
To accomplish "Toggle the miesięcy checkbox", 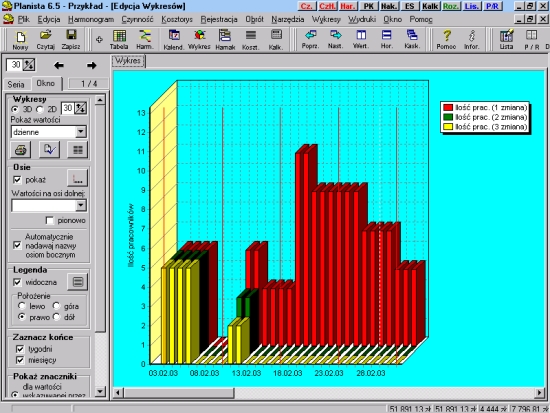I will (x=20, y=360).
